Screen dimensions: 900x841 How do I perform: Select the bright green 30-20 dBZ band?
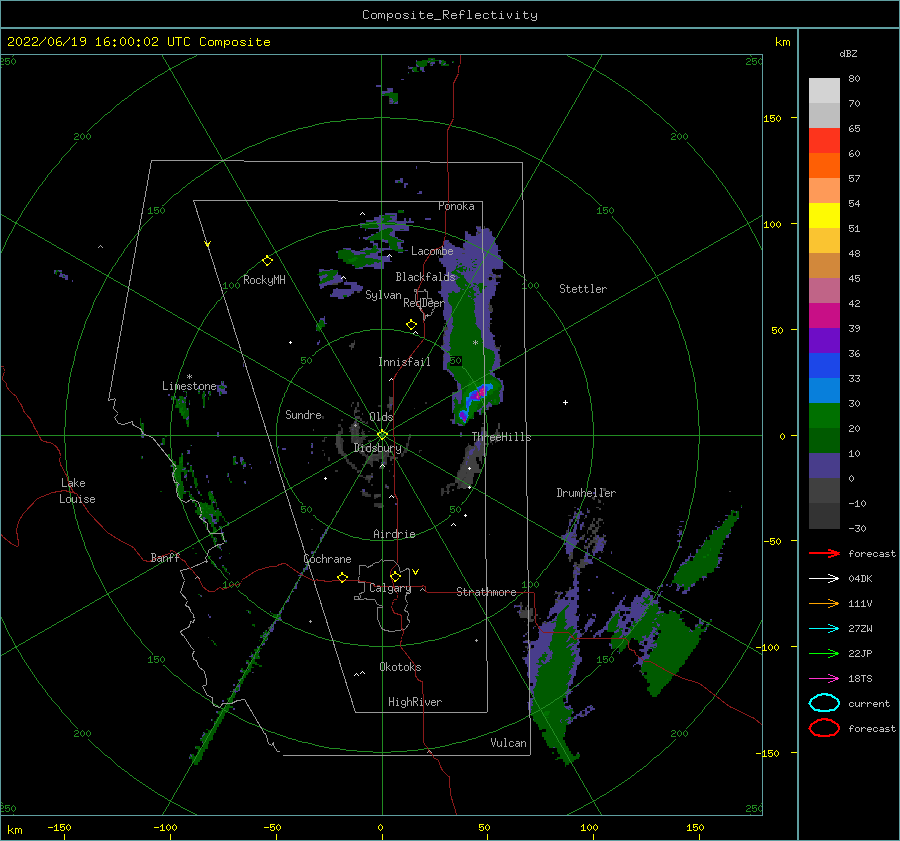point(824,416)
